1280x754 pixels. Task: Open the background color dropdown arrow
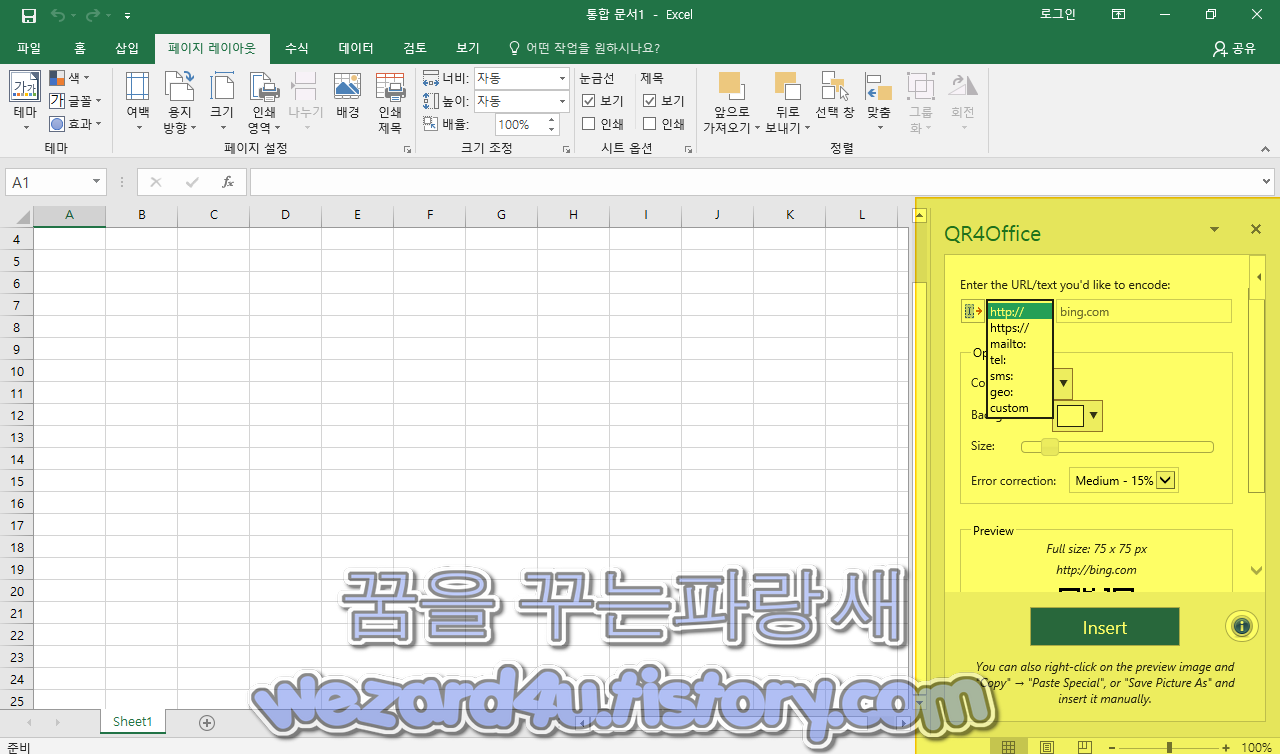pyautogui.click(x=1093, y=416)
